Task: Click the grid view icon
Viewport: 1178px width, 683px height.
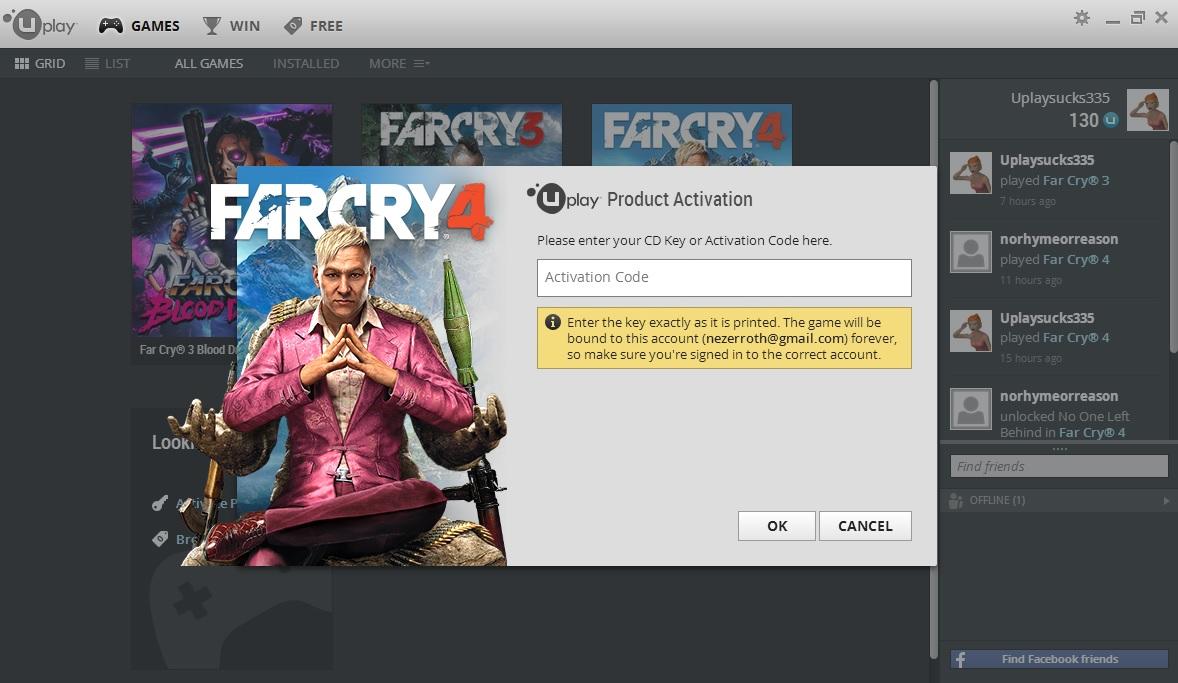Action: point(22,63)
